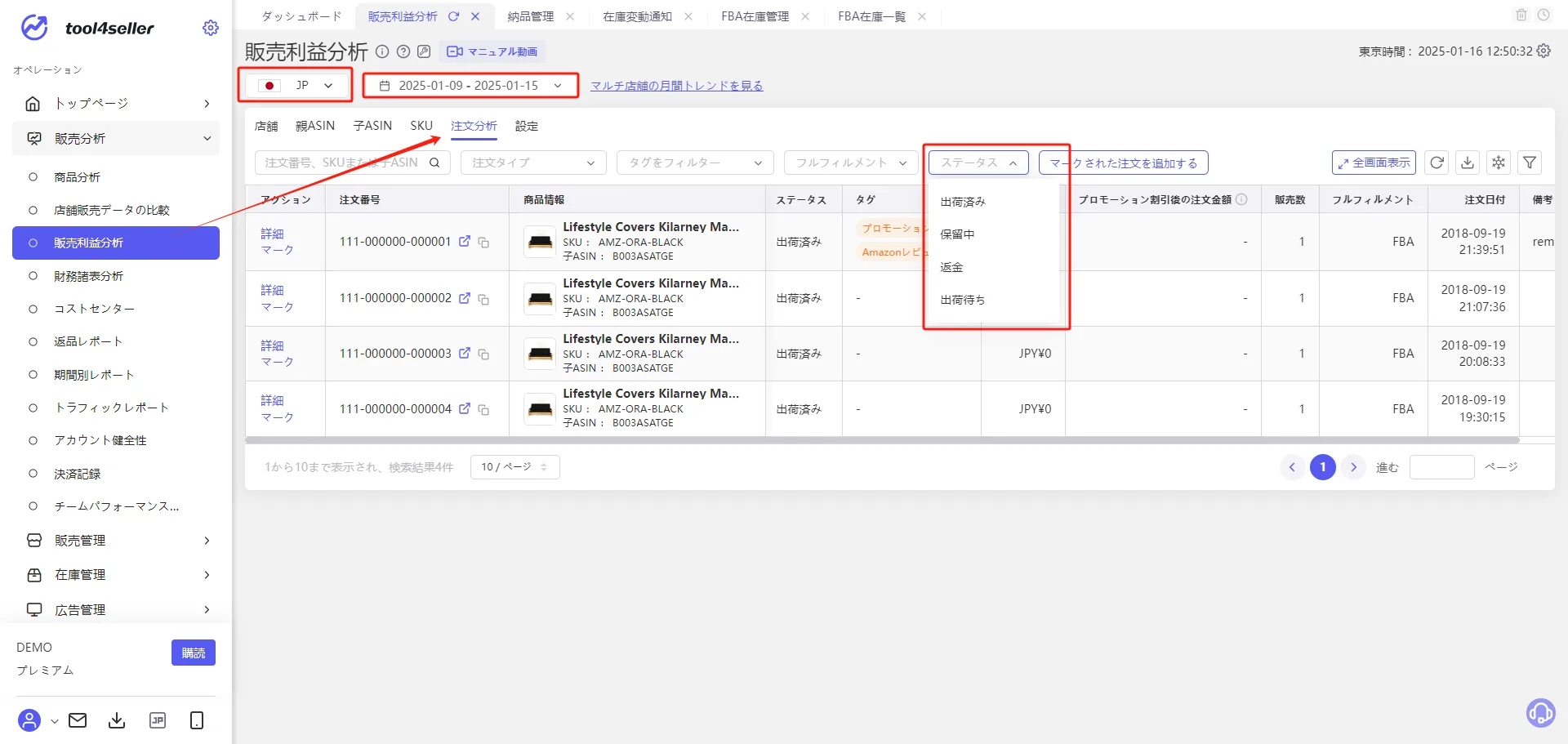The image size is (1568, 744).
Task: Click the filter funnel icon
Action: pos(1530,163)
